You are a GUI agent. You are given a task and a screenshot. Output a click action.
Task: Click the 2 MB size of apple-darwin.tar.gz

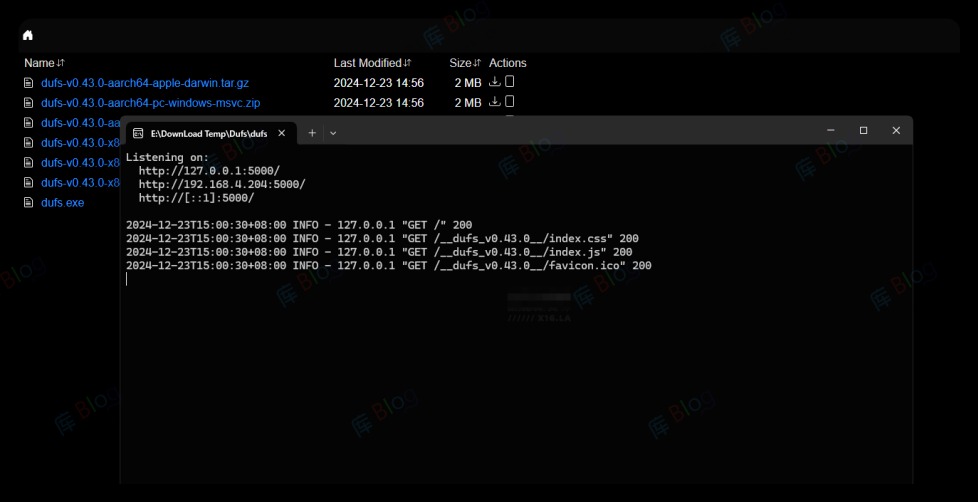click(468, 83)
